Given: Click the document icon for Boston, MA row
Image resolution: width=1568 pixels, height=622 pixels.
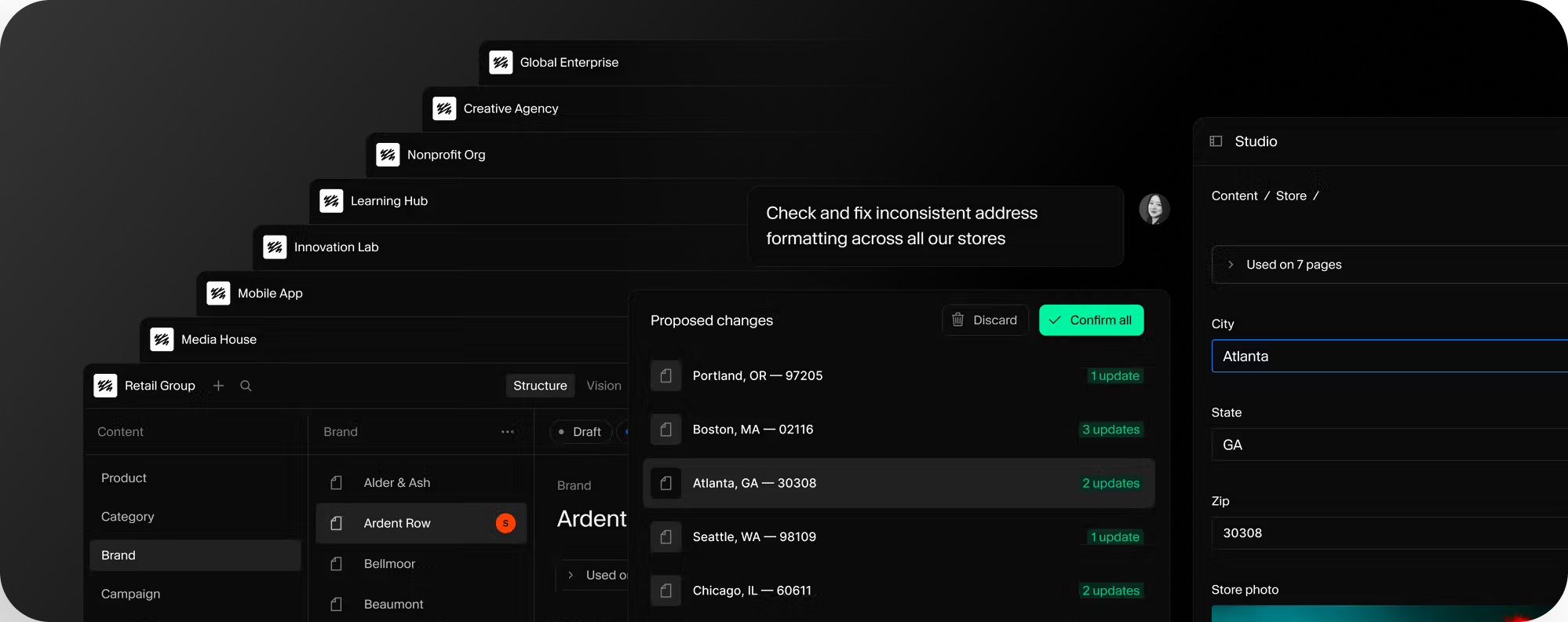Looking at the screenshot, I should [x=665, y=430].
